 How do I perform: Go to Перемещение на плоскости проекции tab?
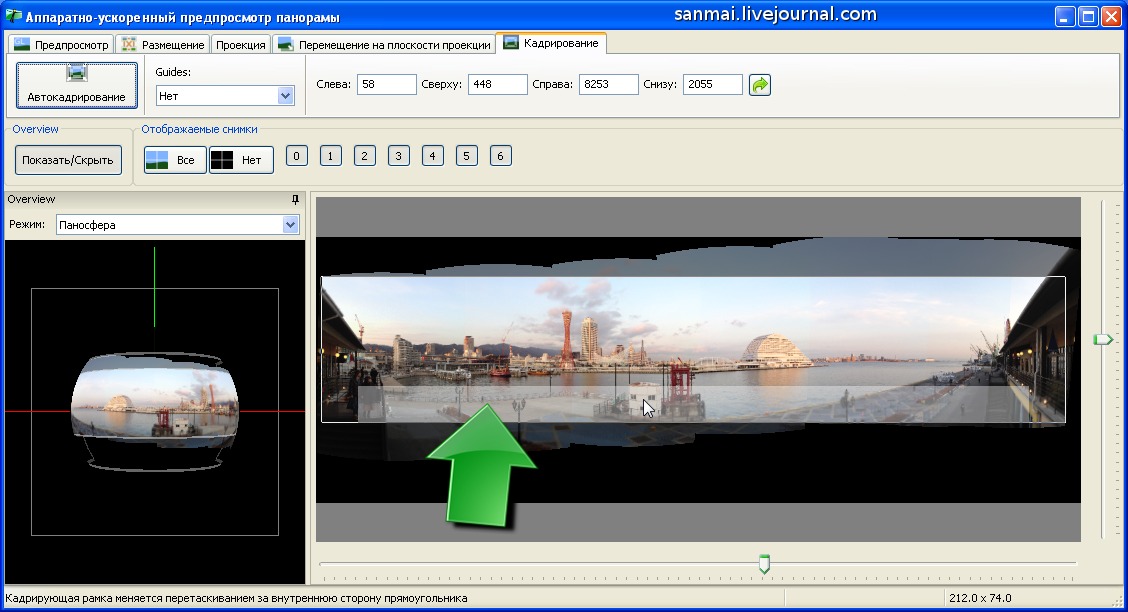pyautogui.click(x=385, y=45)
